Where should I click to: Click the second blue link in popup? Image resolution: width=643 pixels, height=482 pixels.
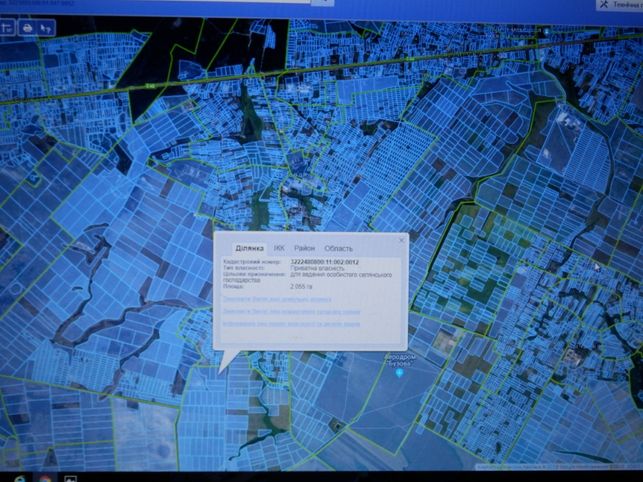click(x=291, y=311)
